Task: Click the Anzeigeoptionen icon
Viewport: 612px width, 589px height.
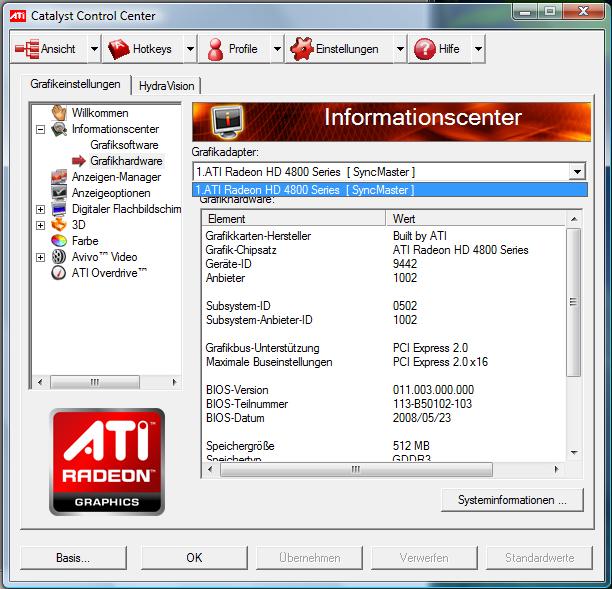Action: click(x=59, y=192)
